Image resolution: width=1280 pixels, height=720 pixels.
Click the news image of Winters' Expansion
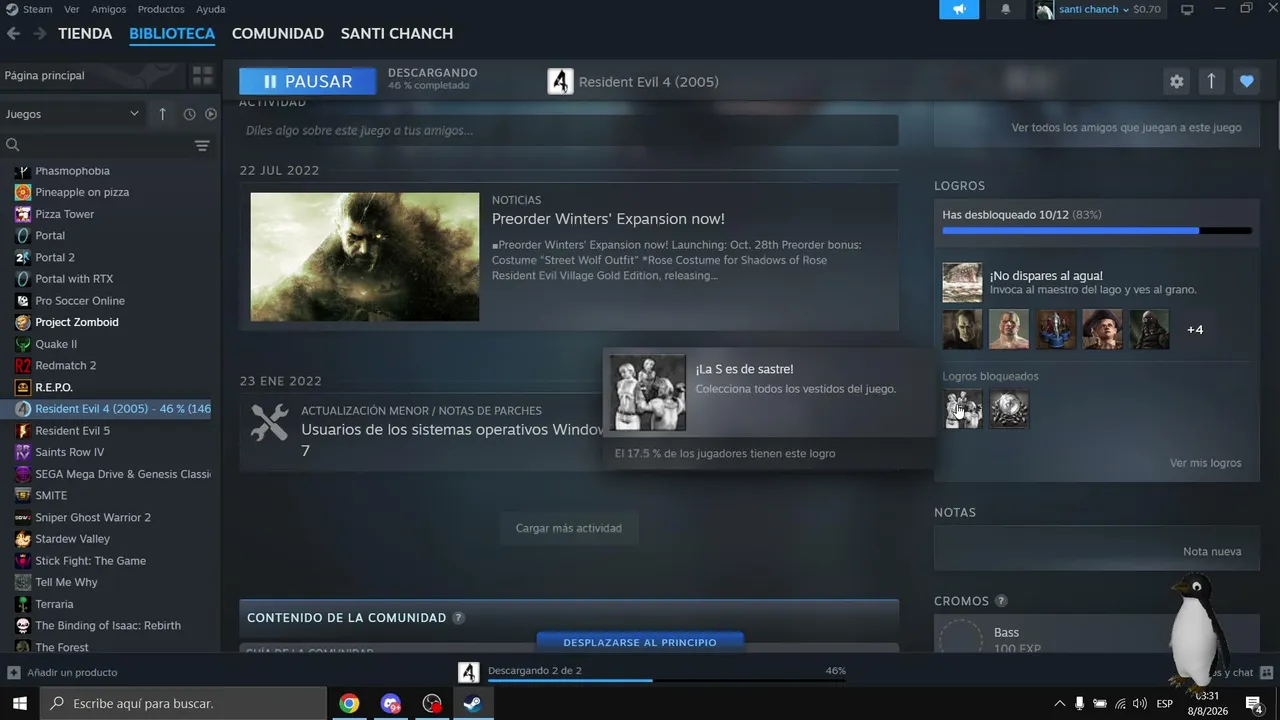(x=365, y=257)
